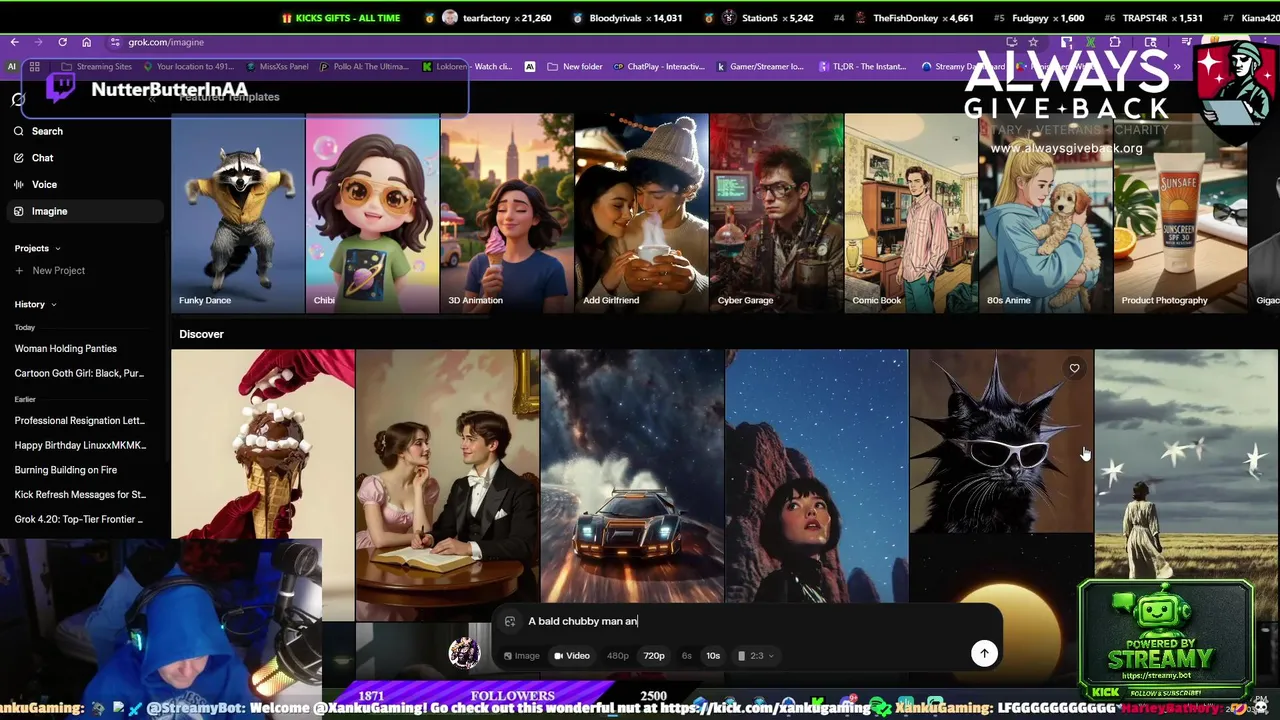
Task: Select the Chibi template
Action: (372, 213)
